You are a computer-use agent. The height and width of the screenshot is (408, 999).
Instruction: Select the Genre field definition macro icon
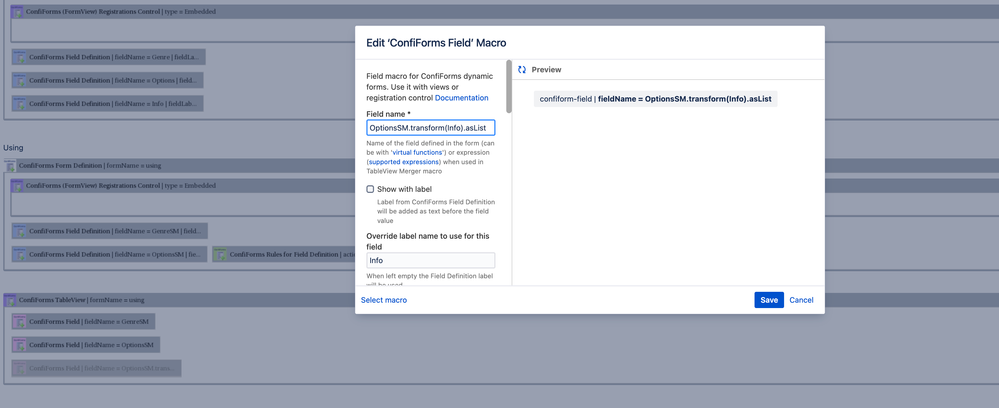[x=18, y=57]
